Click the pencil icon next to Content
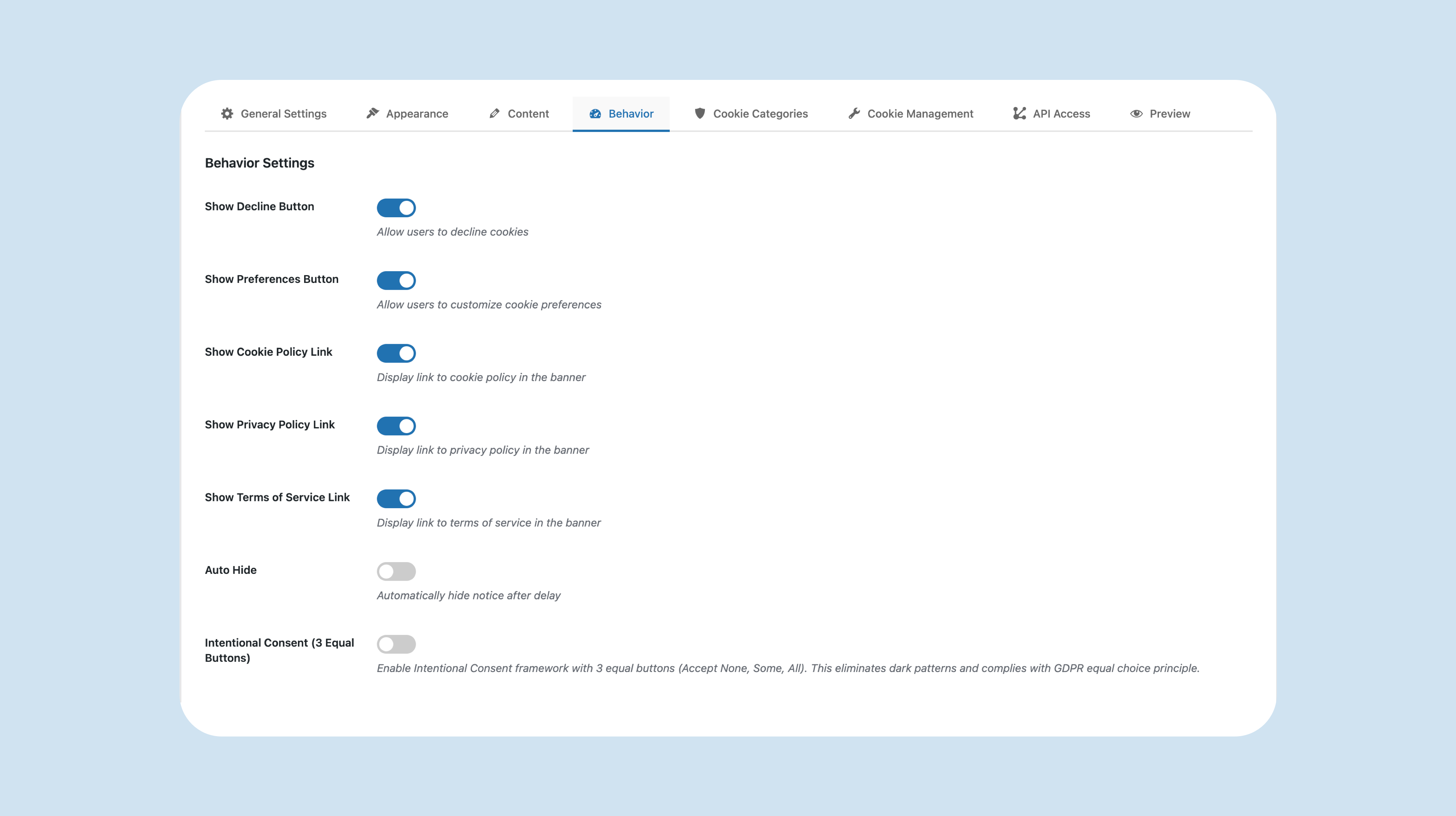 pos(494,113)
